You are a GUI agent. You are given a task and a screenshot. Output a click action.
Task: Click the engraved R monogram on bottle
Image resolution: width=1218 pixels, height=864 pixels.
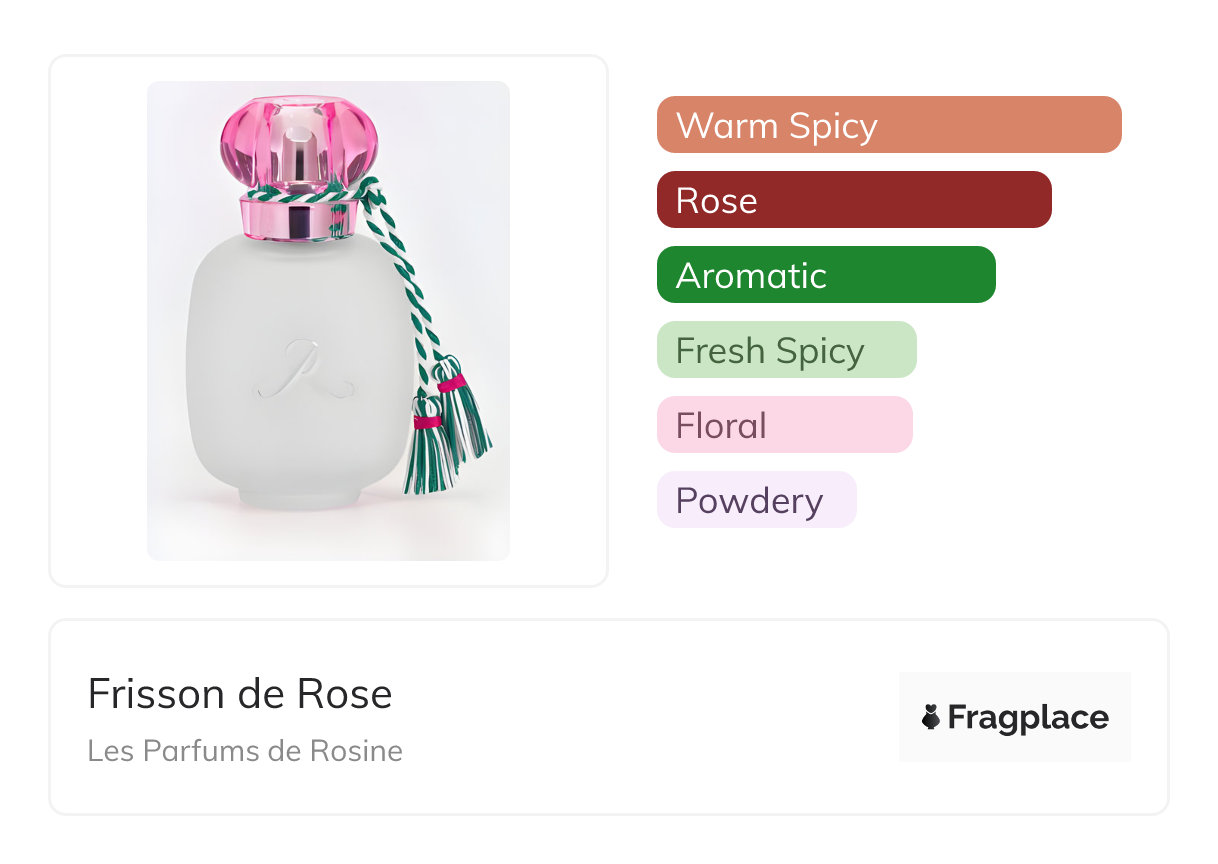[x=303, y=370]
